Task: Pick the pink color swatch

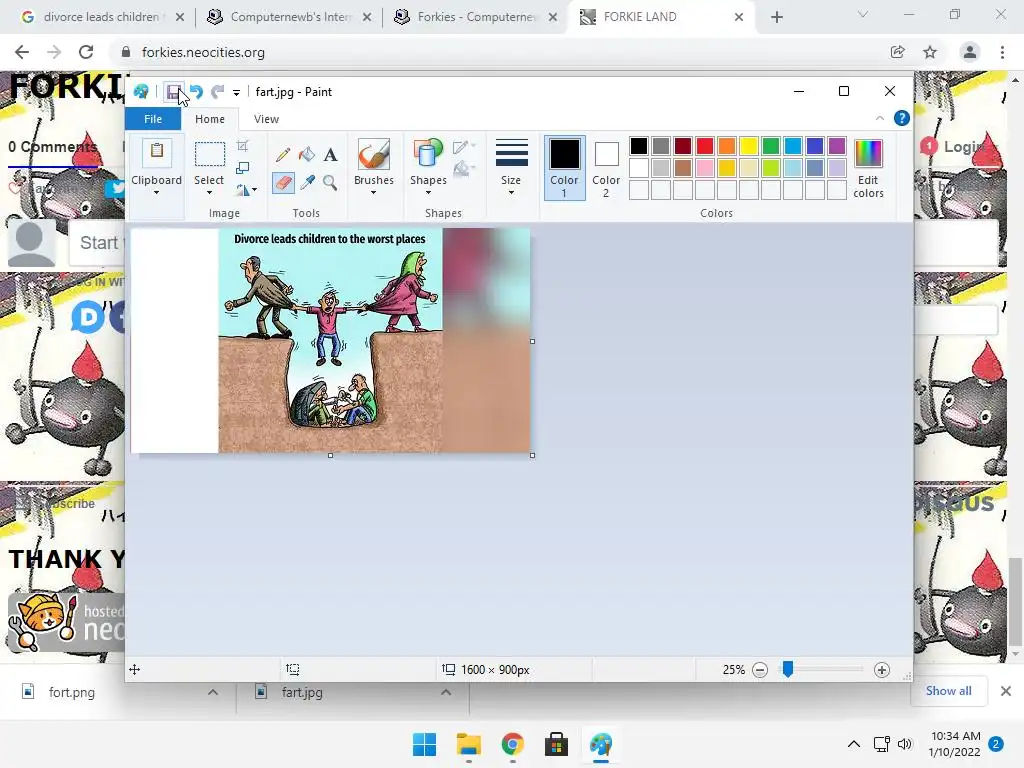Action: point(705,168)
